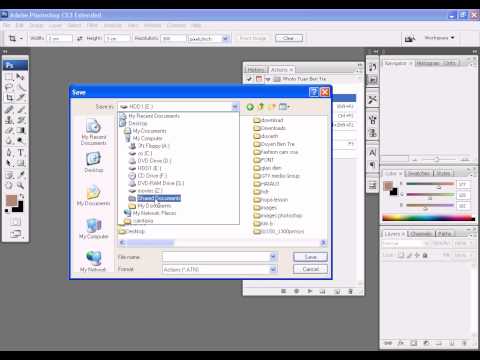This screenshot has height=360, width=480.
Task: Switch to the History tab
Action: click(256, 70)
